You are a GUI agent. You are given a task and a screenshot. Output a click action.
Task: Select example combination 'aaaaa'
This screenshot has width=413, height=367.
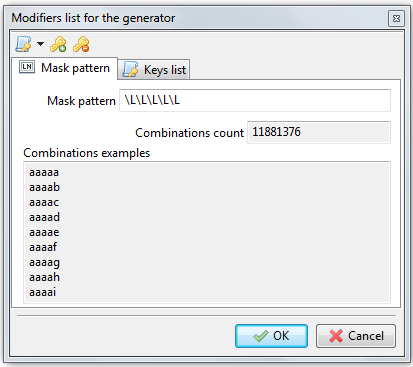[44, 172]
